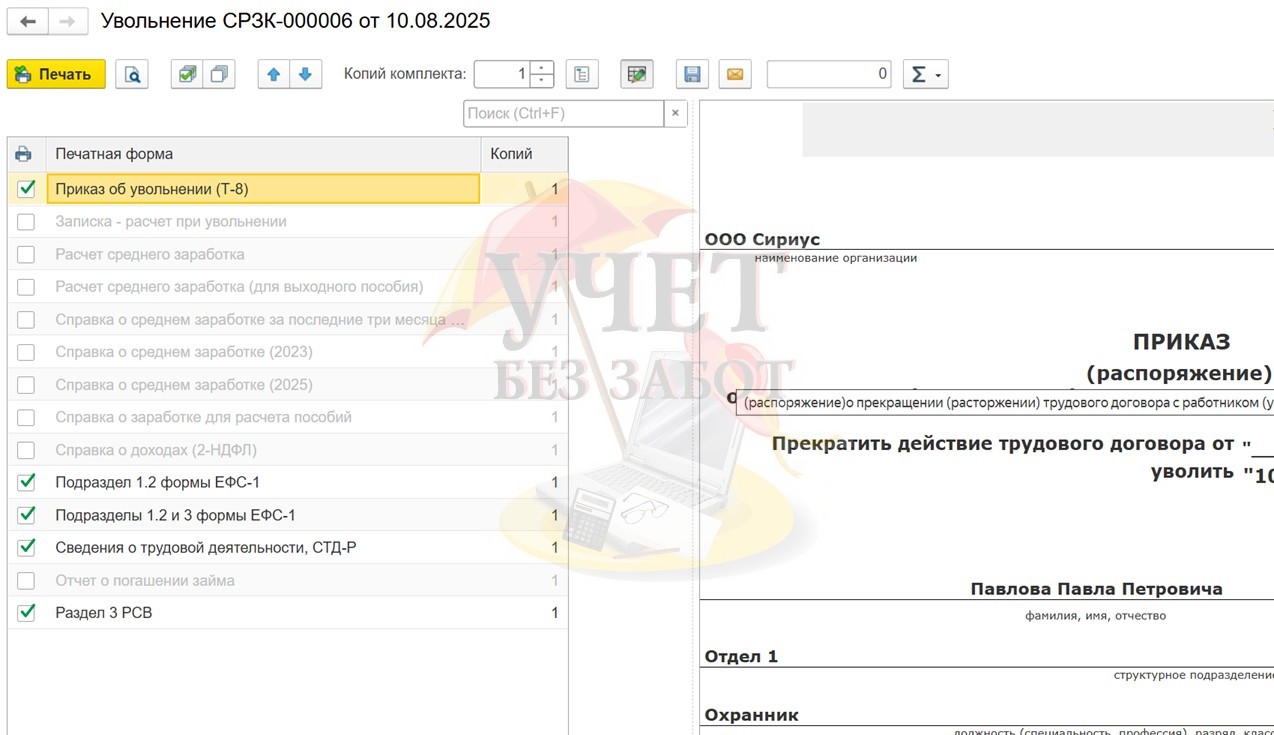Go back with the left arrow button
The height and width of the screenshot is (735, 1274).
[x=28, y=21]
